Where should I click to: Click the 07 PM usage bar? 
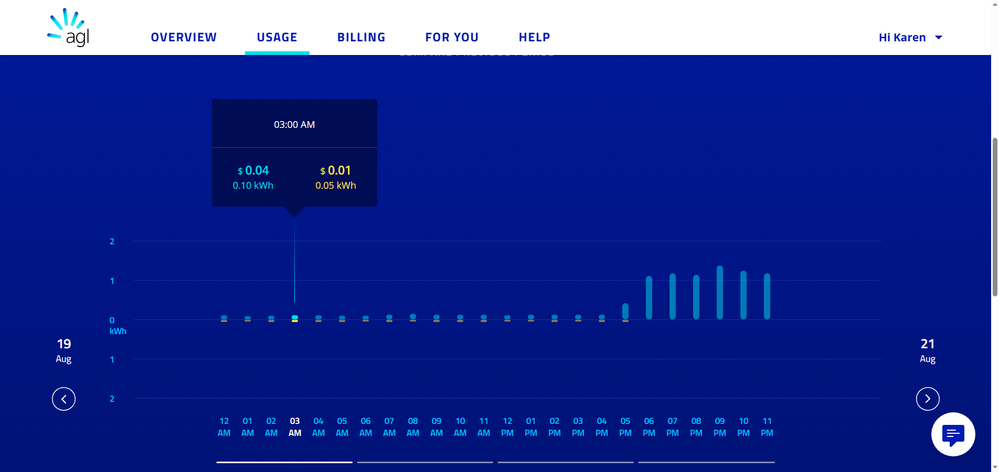pyautogui.click(x=673, y=296)
